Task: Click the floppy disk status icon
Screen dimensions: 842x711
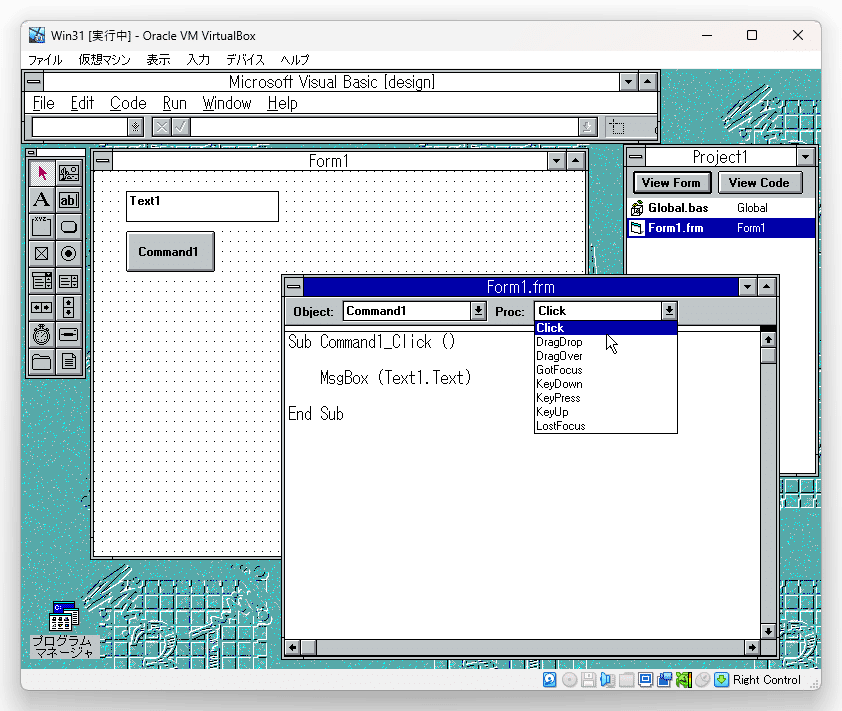Action: click(588, 680)
